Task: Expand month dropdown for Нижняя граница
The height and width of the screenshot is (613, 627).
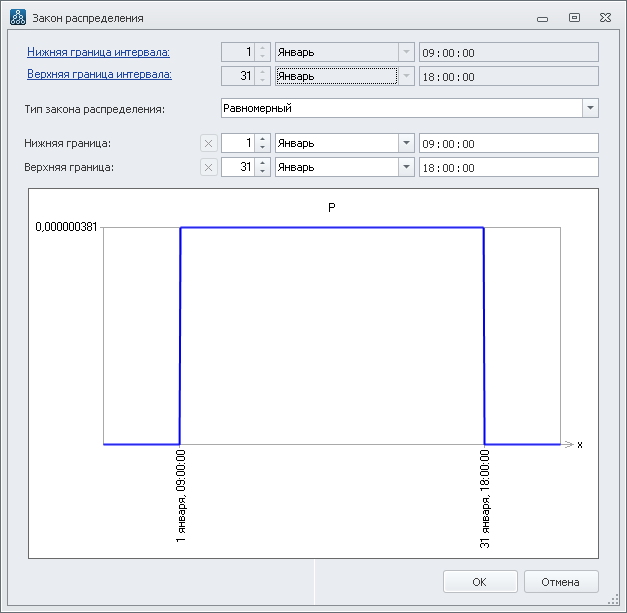Action: click(406, 143)
